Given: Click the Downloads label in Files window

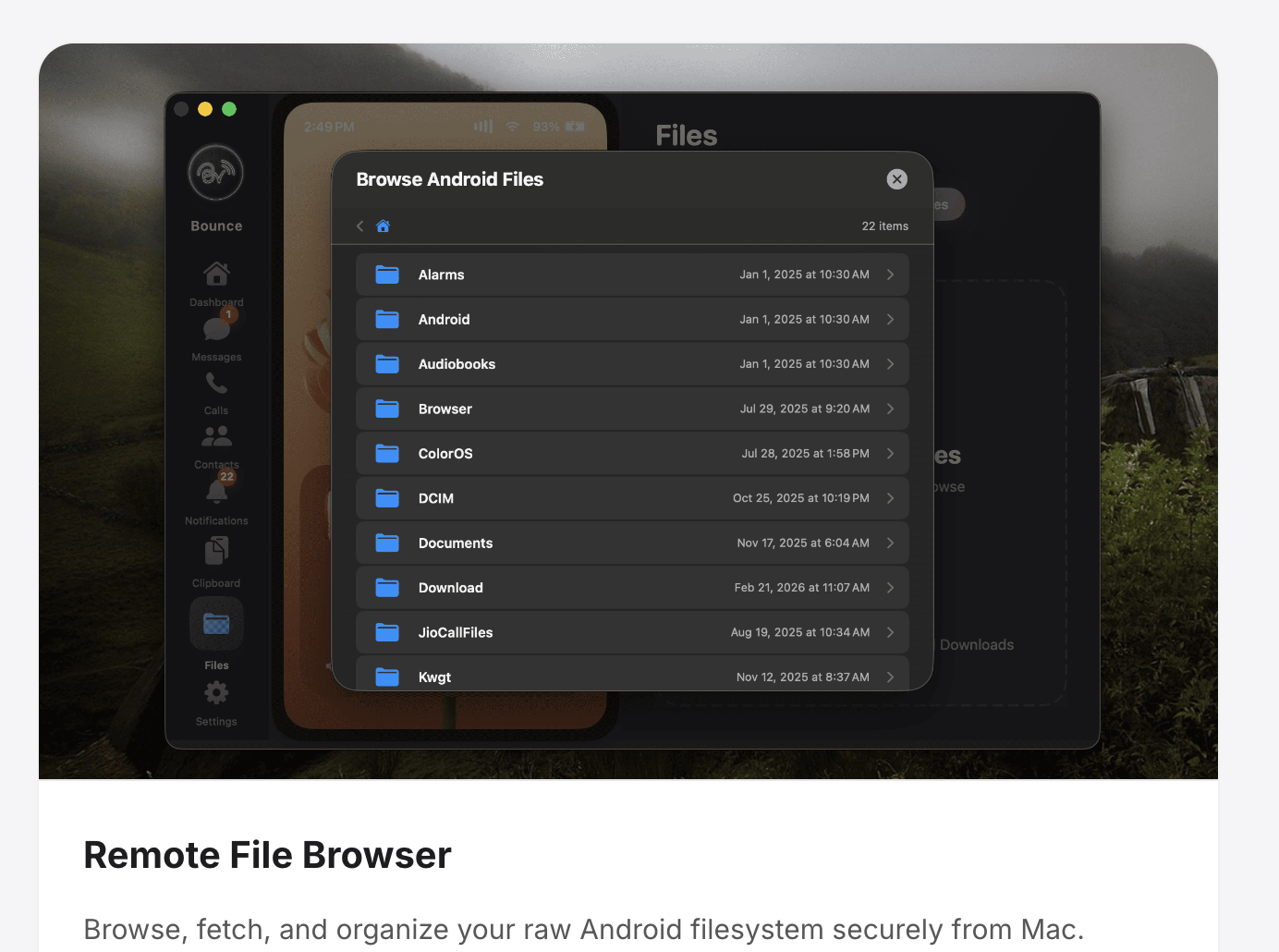Looking at the screenshot, I should pyautogui.click(x=977, y=645).
